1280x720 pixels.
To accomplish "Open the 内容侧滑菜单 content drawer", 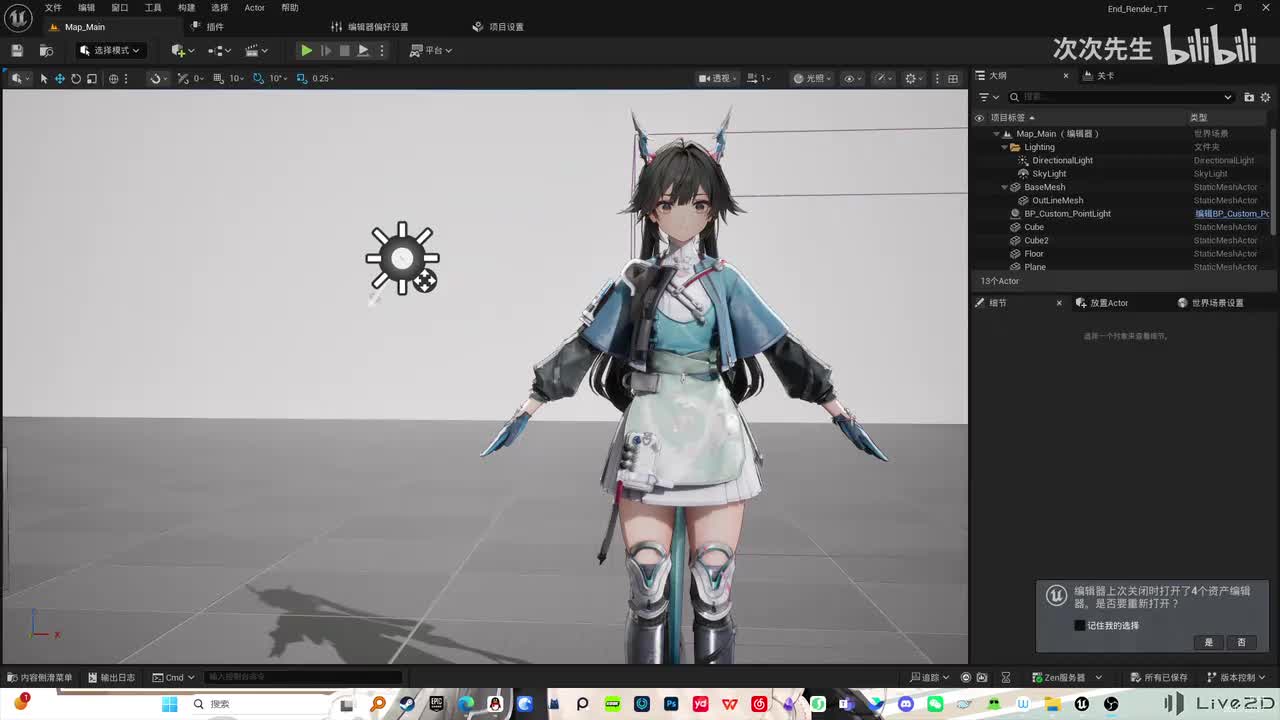I will pos(39,677).
